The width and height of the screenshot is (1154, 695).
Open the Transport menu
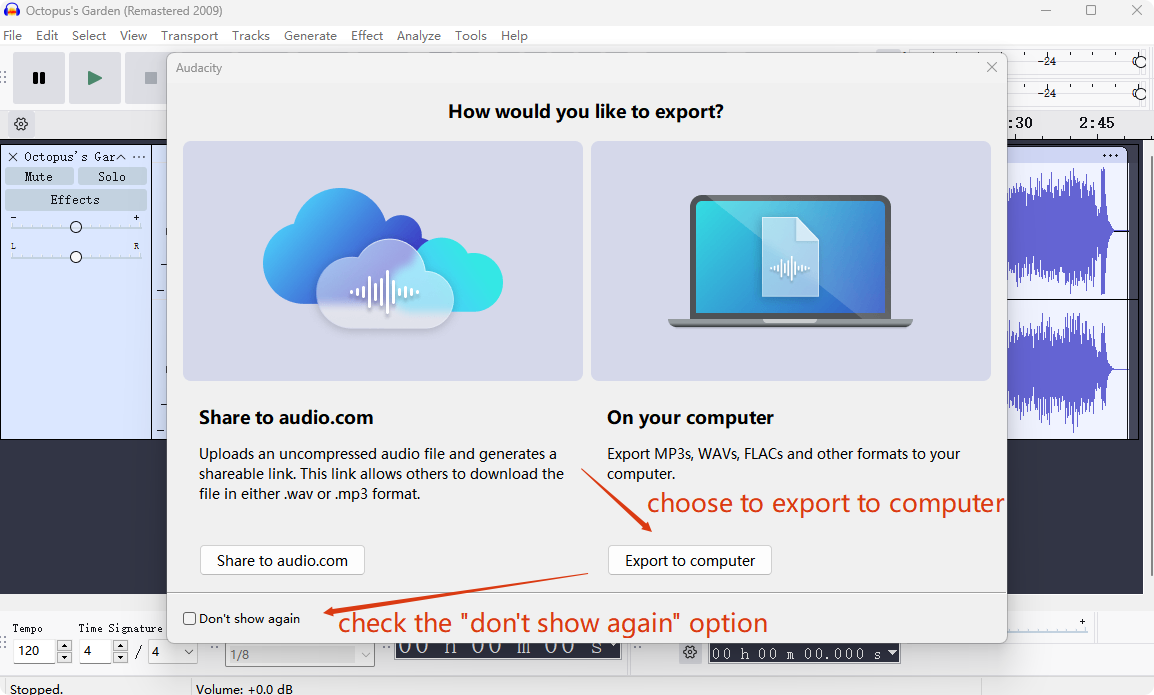[189, 36]
